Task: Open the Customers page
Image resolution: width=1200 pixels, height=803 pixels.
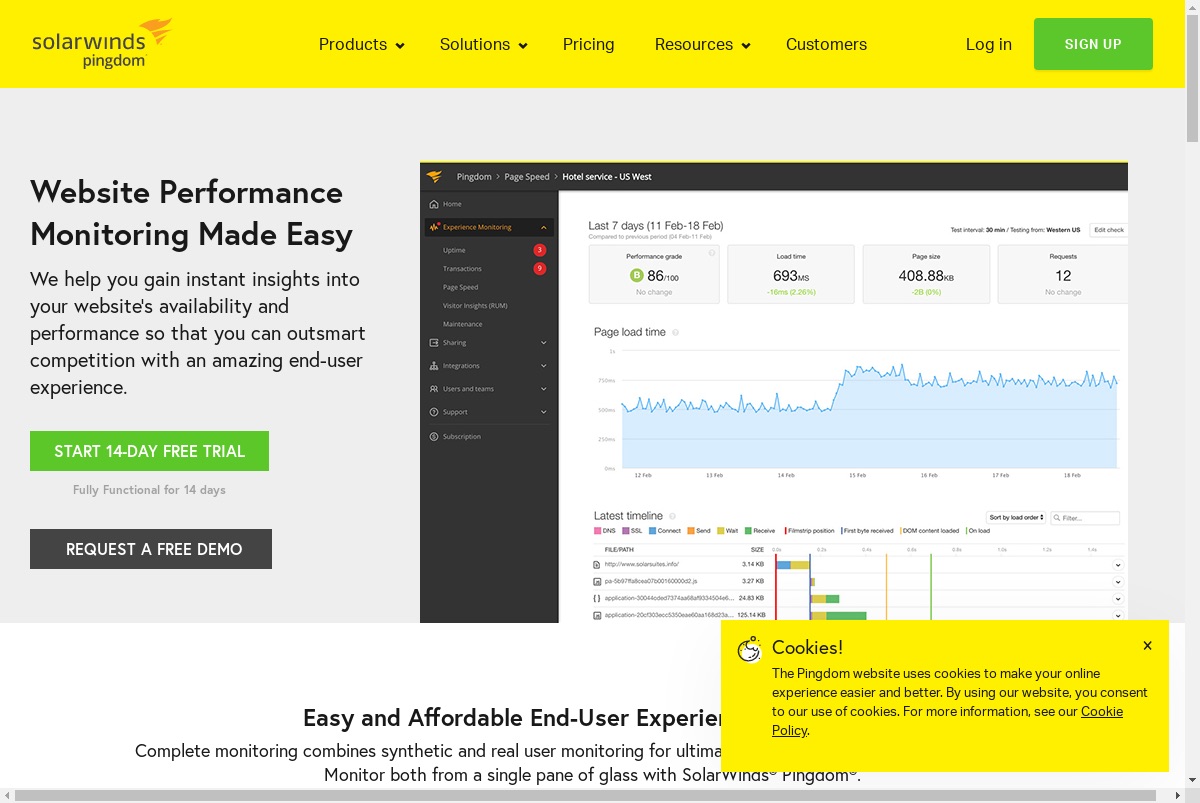Action: [x=826, y=44]
